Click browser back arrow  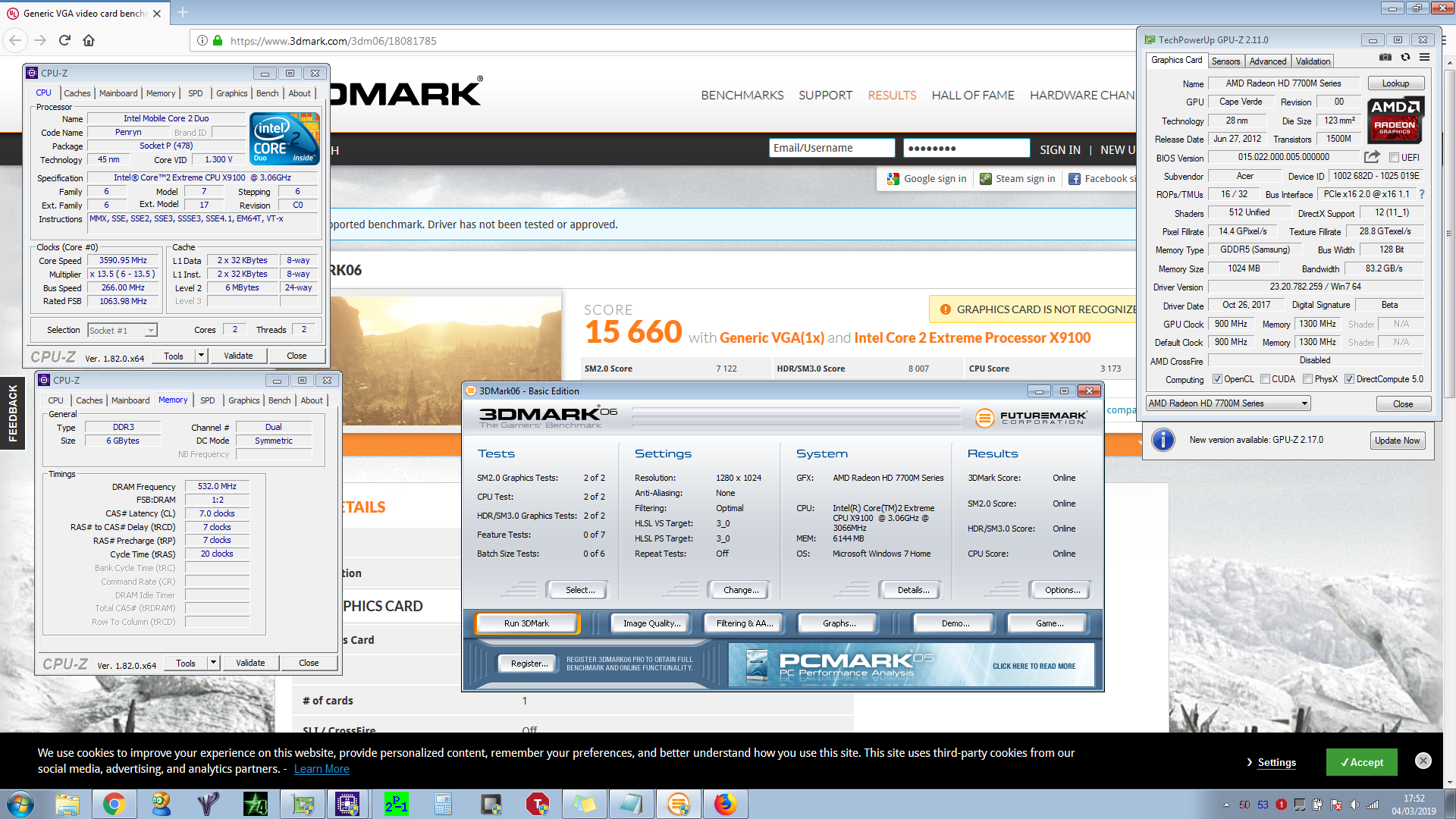click(x=16, y=40)
